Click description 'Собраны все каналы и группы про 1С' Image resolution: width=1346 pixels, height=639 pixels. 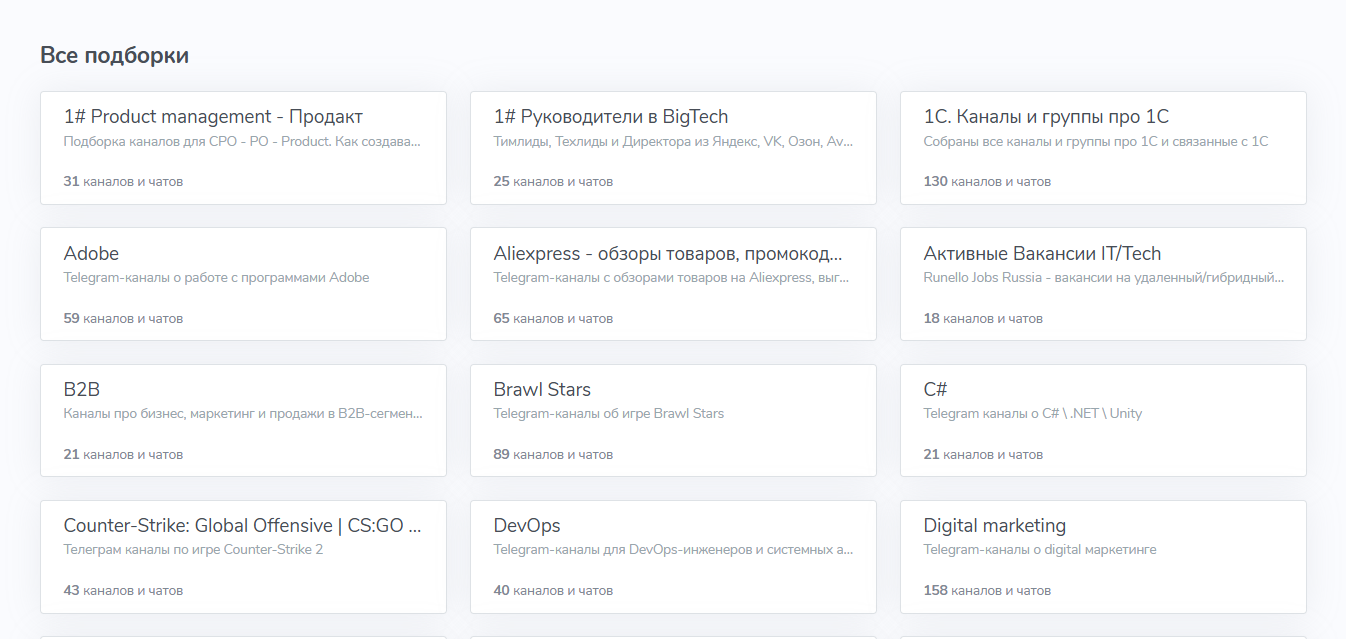[x=1095, y=141]
